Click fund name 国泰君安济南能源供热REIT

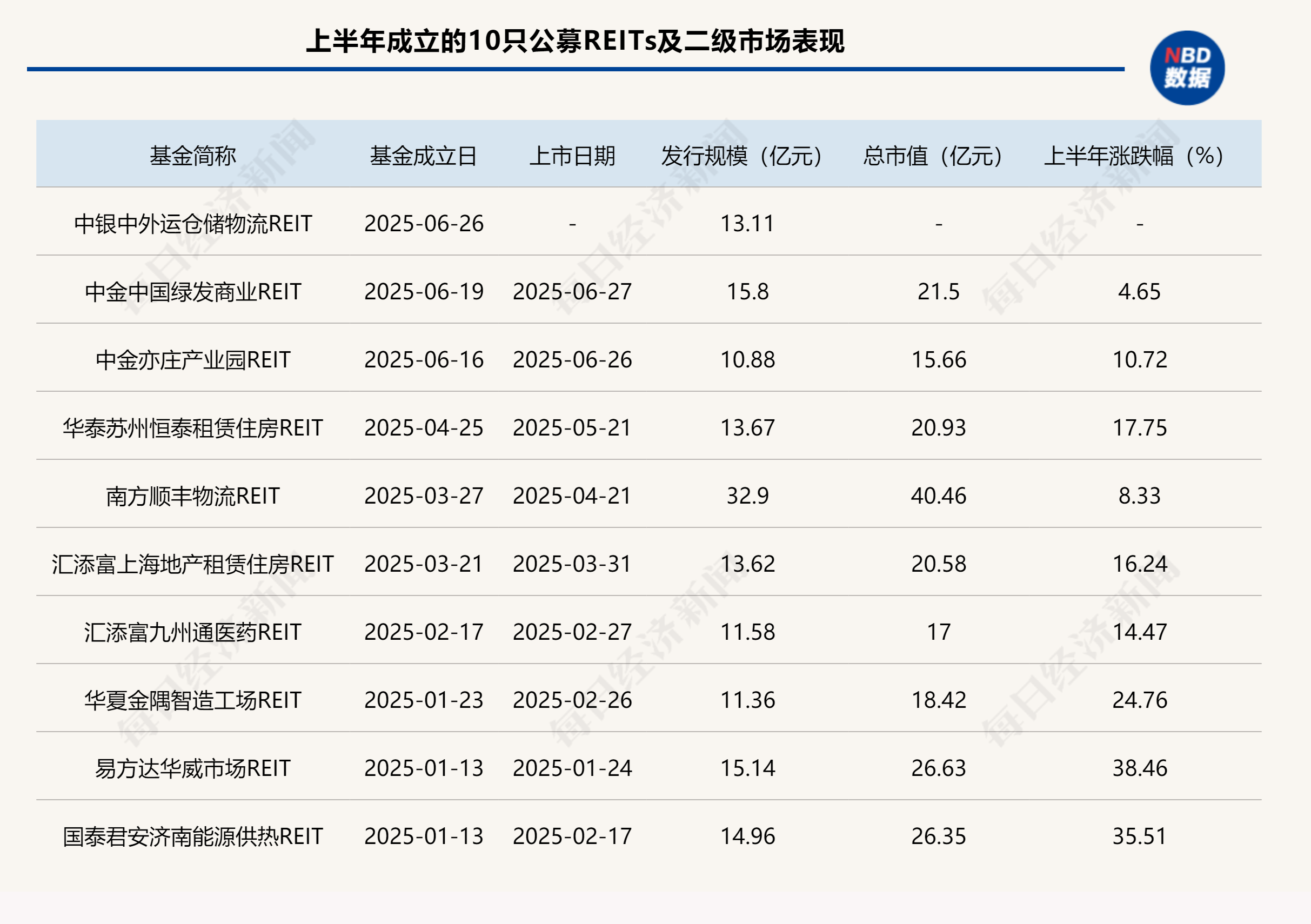193,836
